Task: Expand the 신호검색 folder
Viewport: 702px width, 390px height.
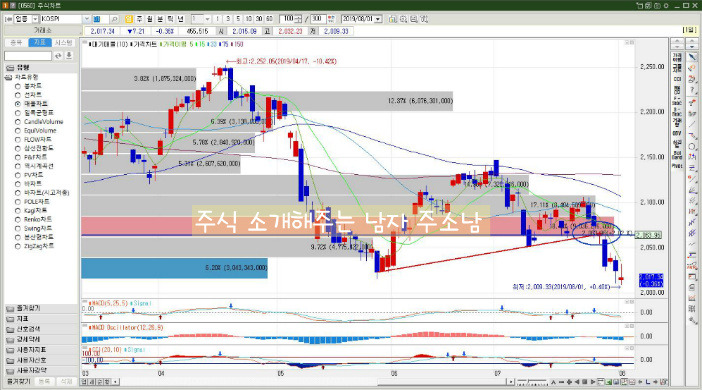Action: coord(23,329)
